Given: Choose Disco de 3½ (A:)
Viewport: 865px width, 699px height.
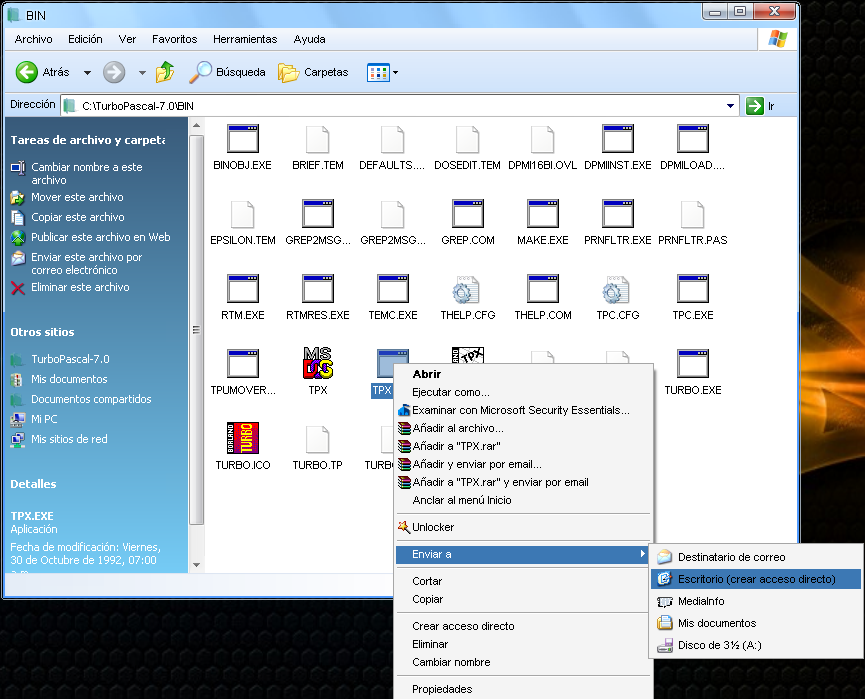Looking at the screenshot, I should (756, 645).
